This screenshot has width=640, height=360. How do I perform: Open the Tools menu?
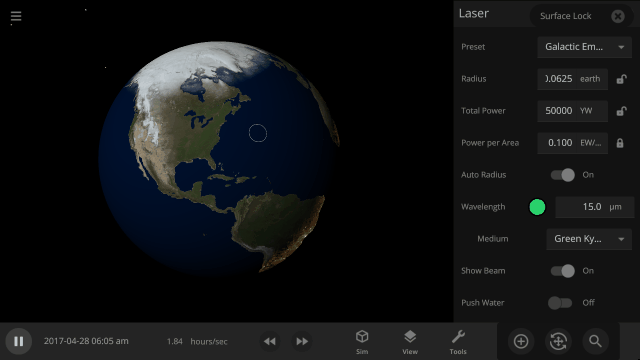click(x=458, y=342)
